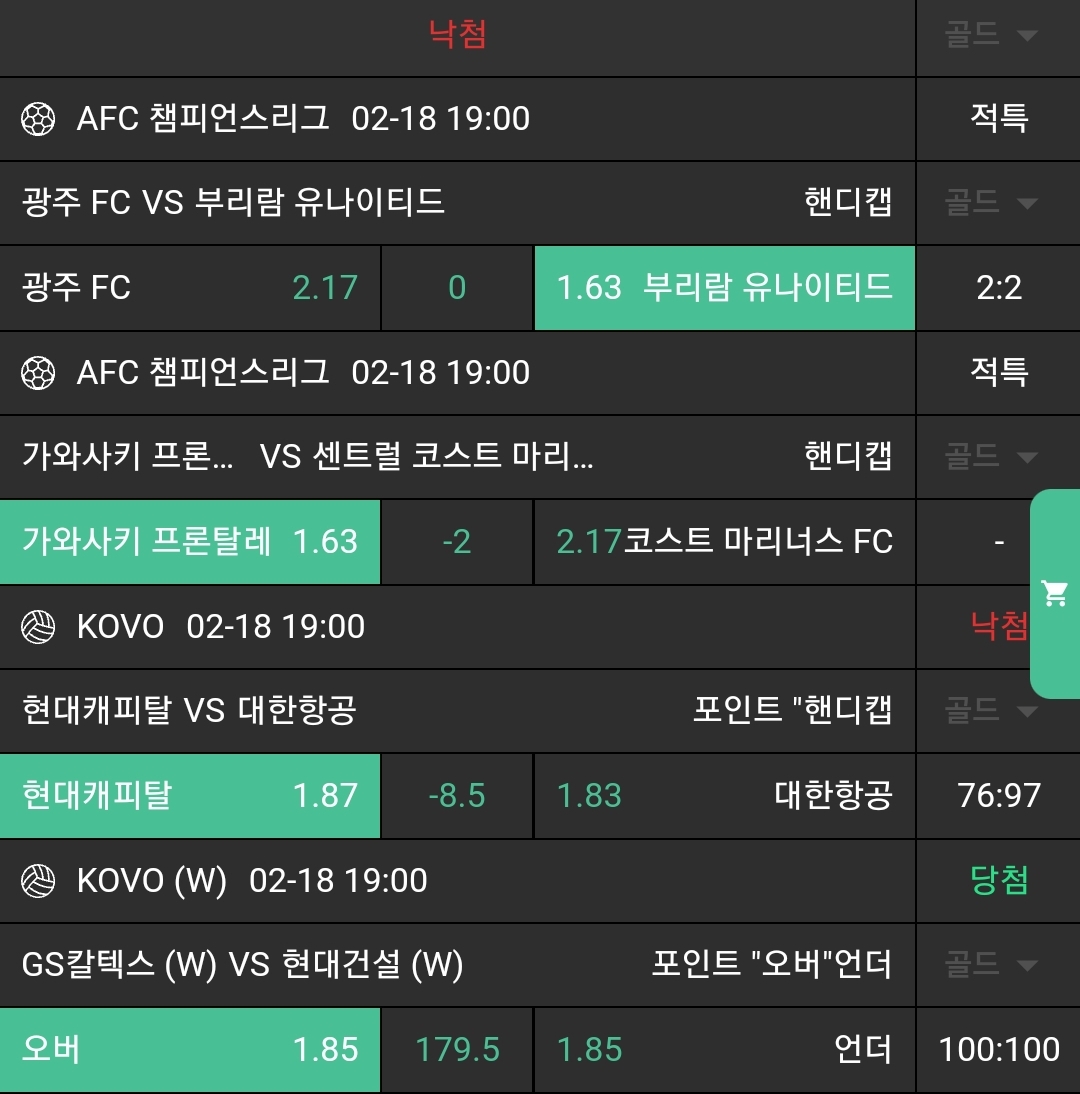The image size is (1080, 1094).
Task: Click the -8.5 handicap value
Action: click(457, 796)
